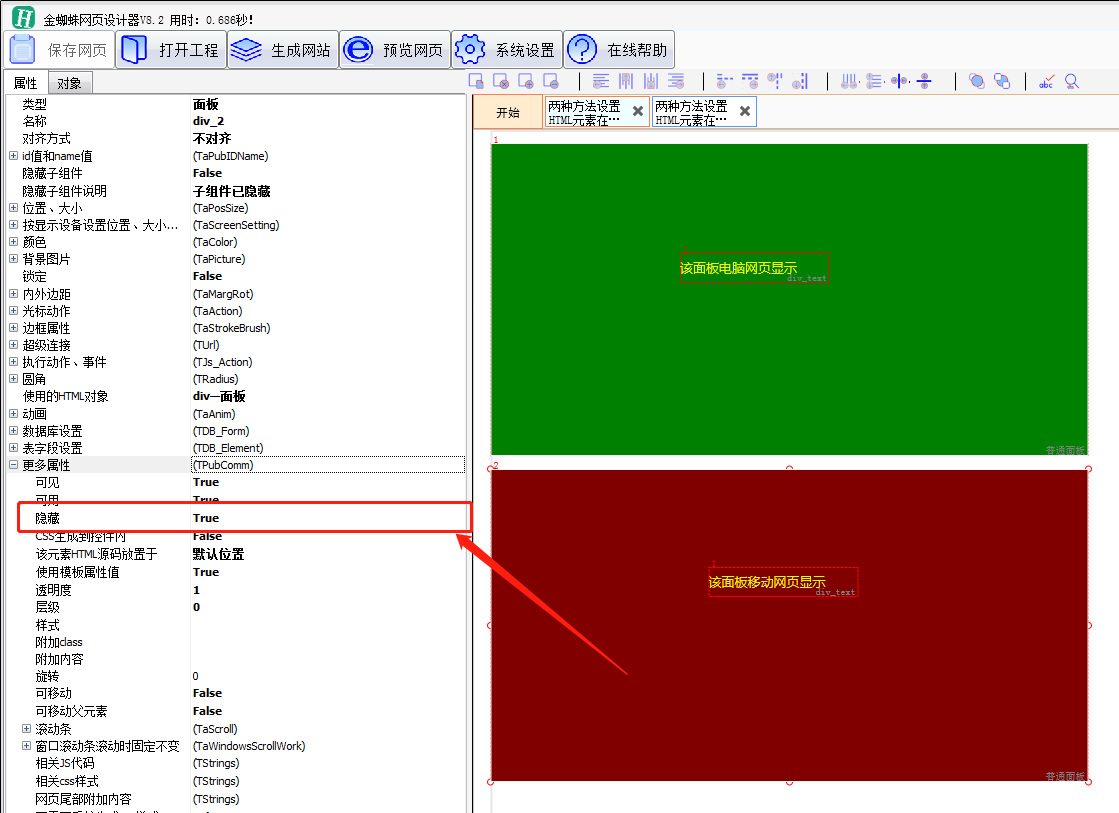Close the document tab right beside 开始

638,111
